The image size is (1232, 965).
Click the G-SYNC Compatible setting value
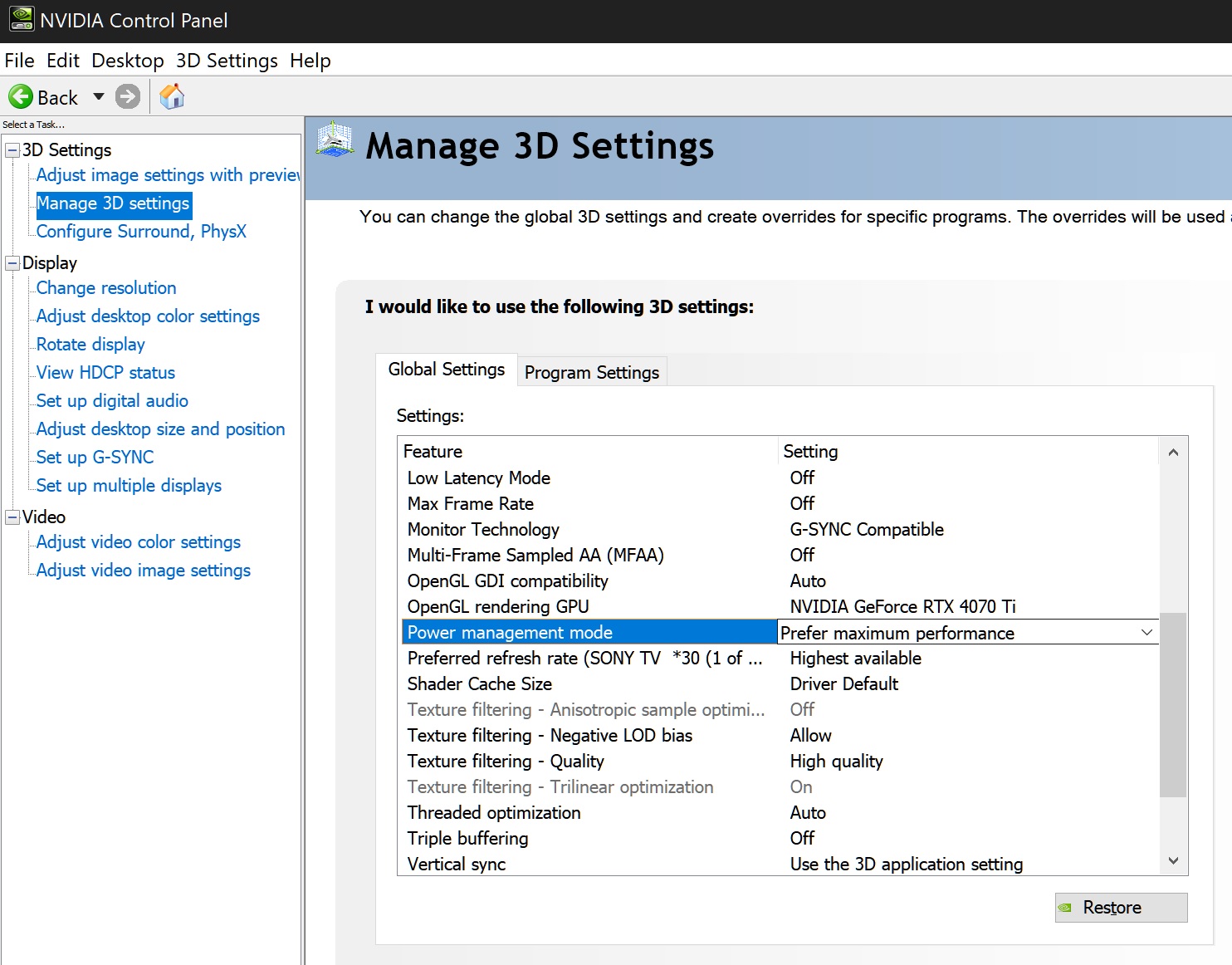[x=867, y=529]
